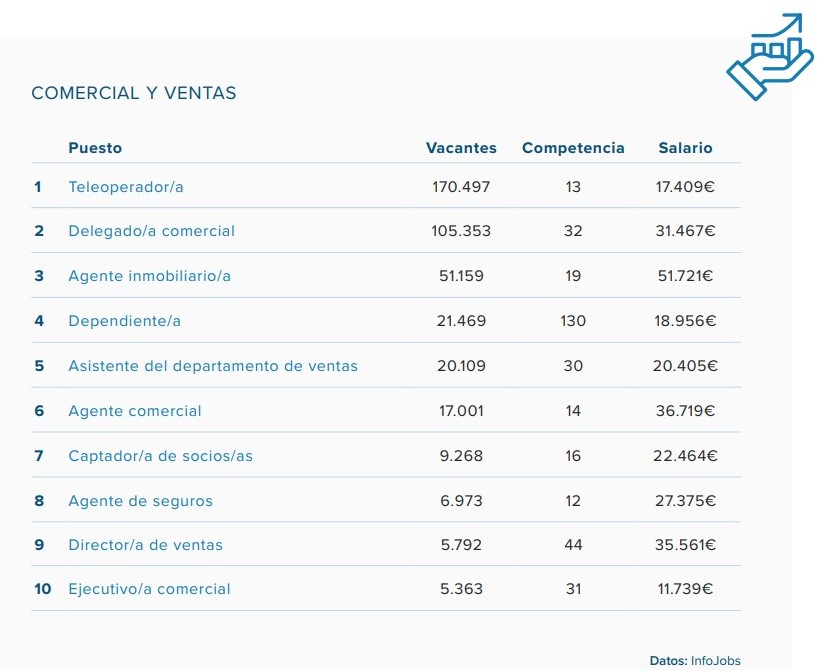Open the Teleoperador/a job link
Image resolution: width=834 pixels, height=671 pixels.
coord(126,187)
